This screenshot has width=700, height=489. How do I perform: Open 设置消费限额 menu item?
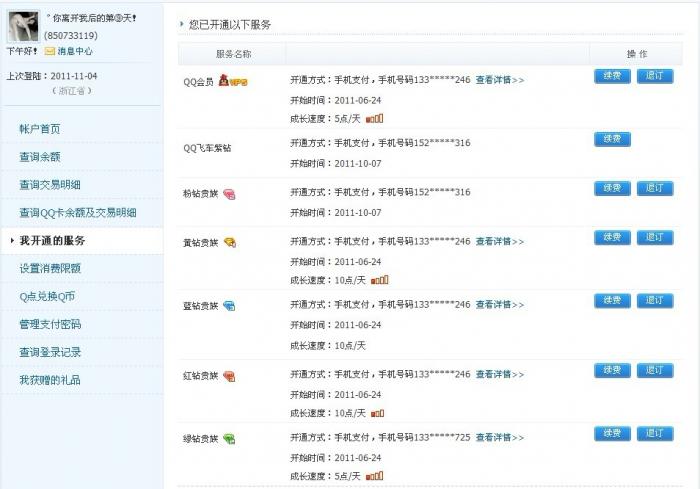(x=50, y=268)
